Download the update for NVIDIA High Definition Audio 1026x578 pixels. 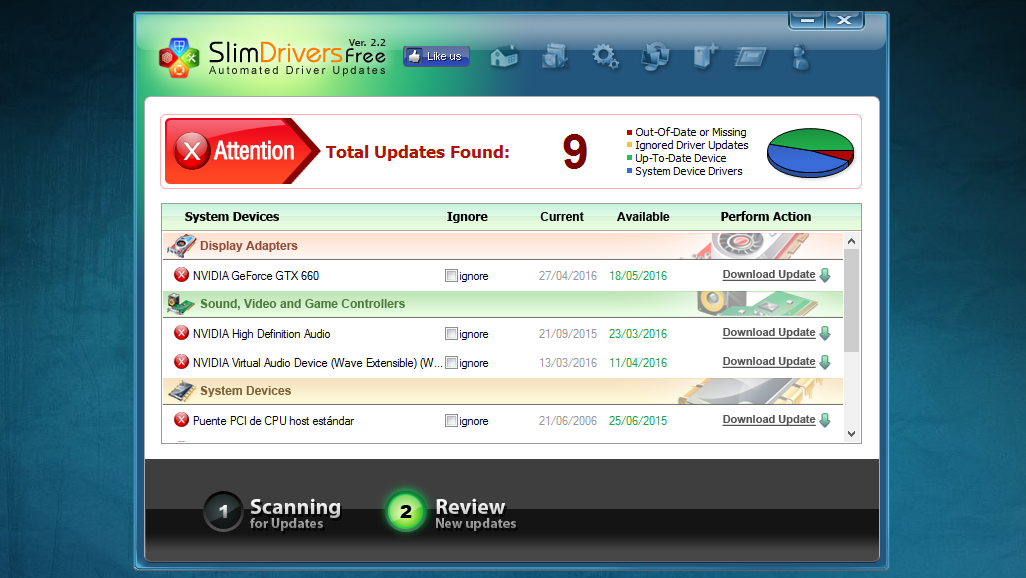[769, 332]
